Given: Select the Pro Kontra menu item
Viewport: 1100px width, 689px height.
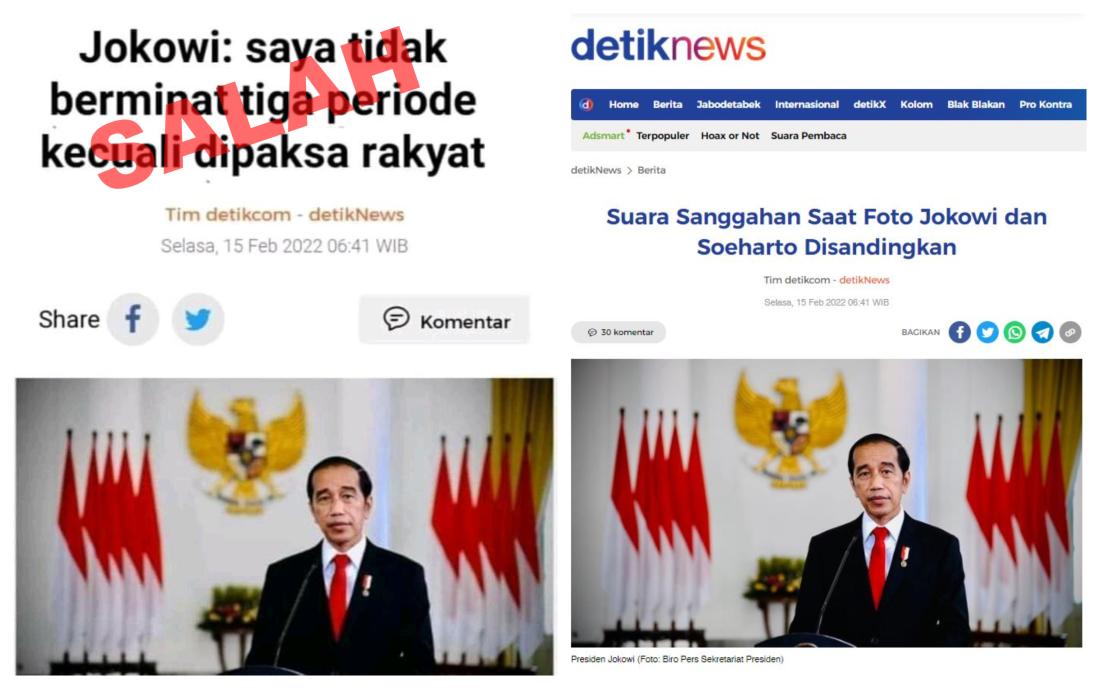Looking at the screenshot, I should [x=1045, y=105].
